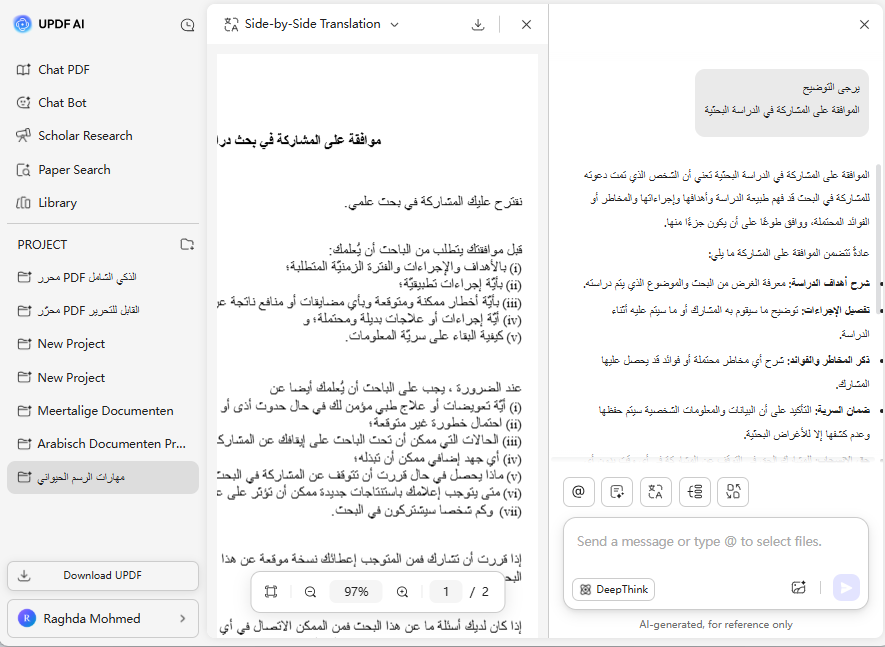Click the send message button
The width and height of the screenshot is (885, 647).
(846, 588)
